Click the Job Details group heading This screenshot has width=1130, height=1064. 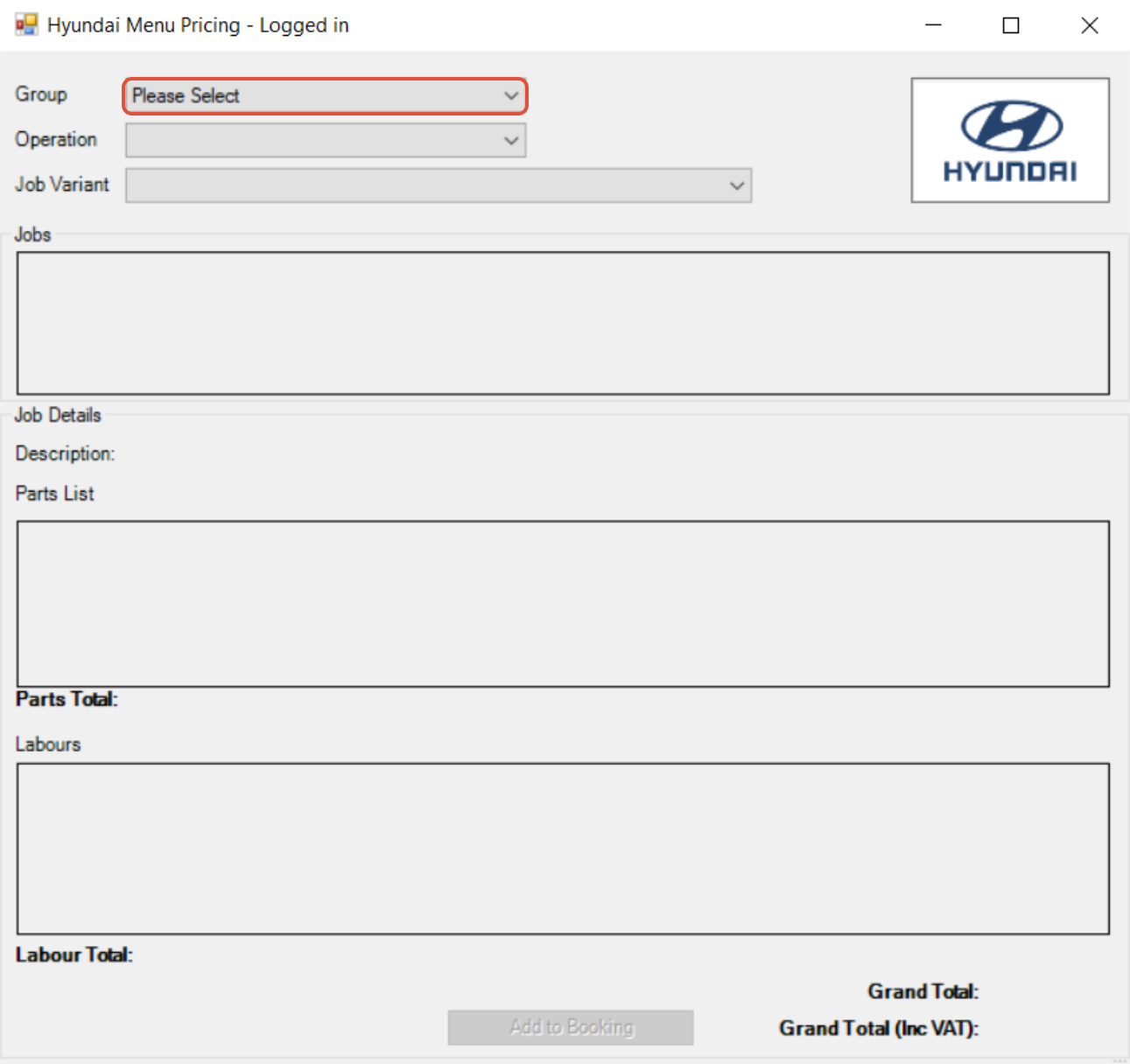click(58, 415)
